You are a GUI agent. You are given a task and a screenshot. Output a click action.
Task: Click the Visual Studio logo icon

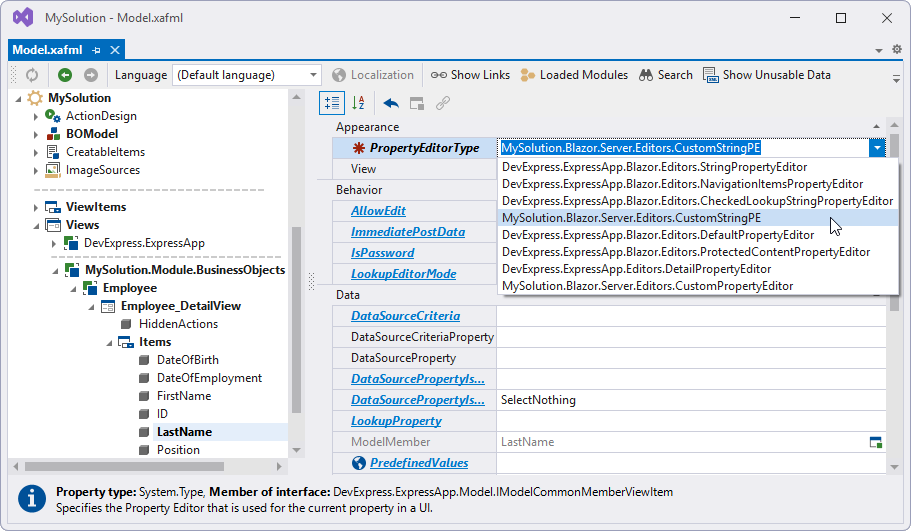(x=23, y=17)
